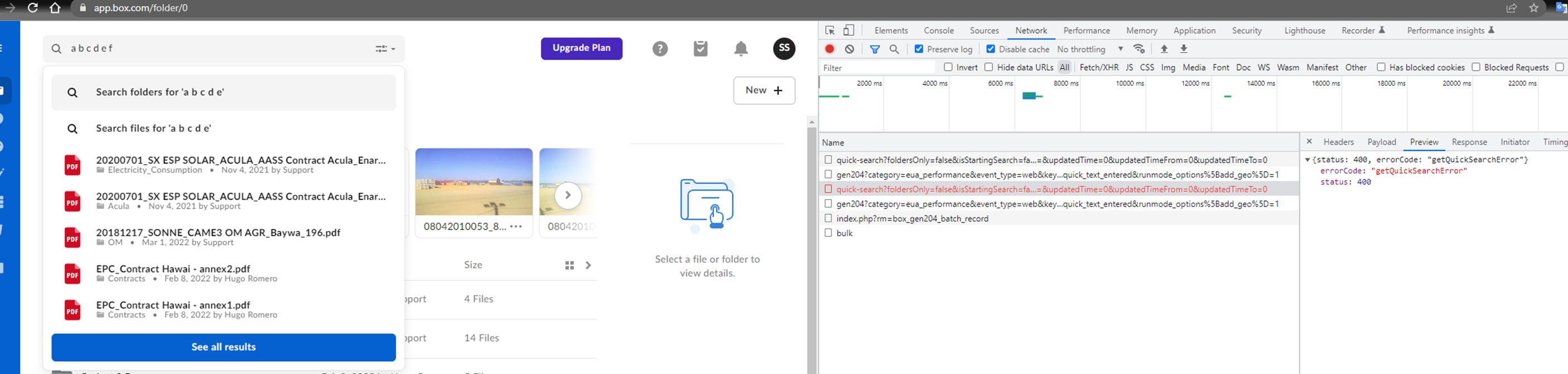Click the browser reload icon
This screenshot has height=374, width=1568.
pyautogui.click(x=33, y=8)
